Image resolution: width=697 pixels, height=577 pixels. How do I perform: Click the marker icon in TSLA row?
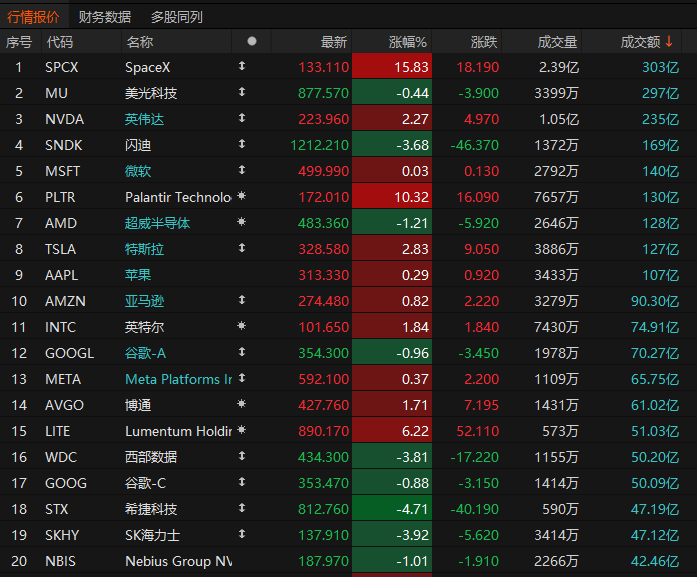click(242, 248)
